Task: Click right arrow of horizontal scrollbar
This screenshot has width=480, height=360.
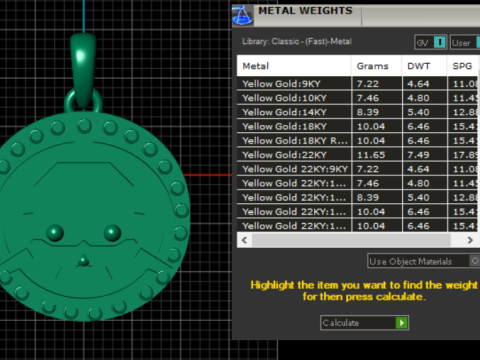Action: pyautogui.click(x=470, y=240)
